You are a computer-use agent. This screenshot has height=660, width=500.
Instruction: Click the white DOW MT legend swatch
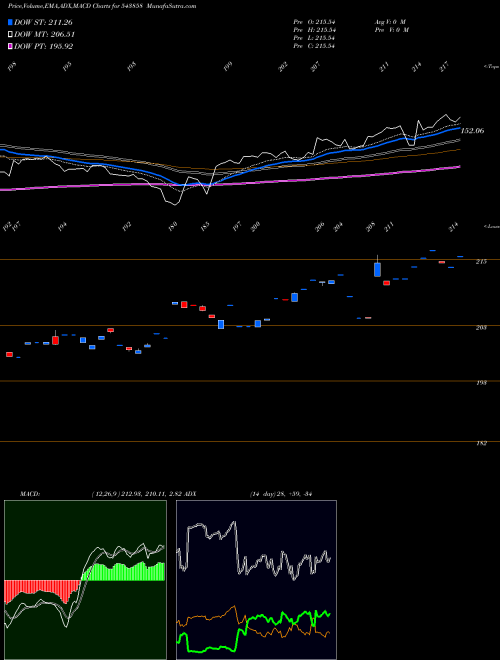click(10, 34)
